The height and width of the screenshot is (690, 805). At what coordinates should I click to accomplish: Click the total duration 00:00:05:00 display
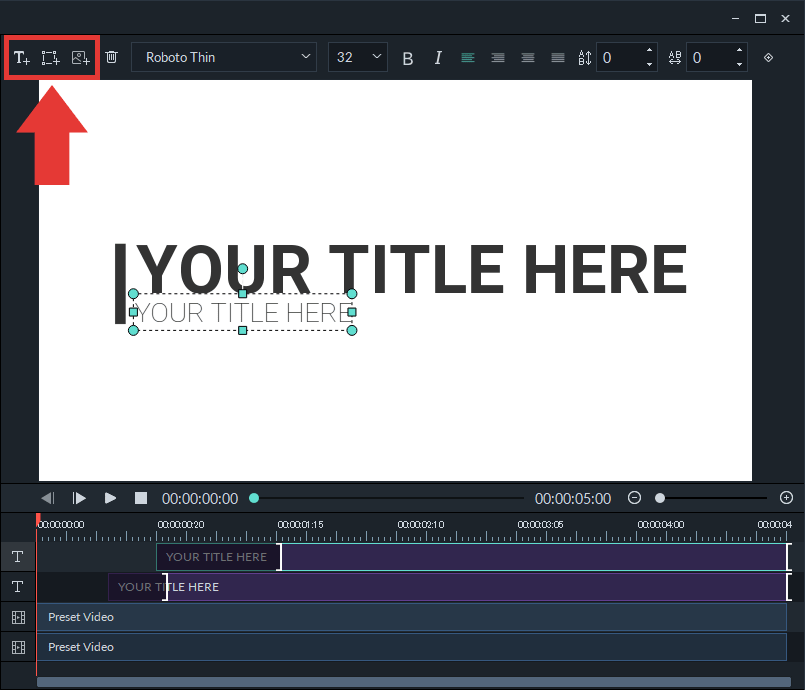coord(573,499)
